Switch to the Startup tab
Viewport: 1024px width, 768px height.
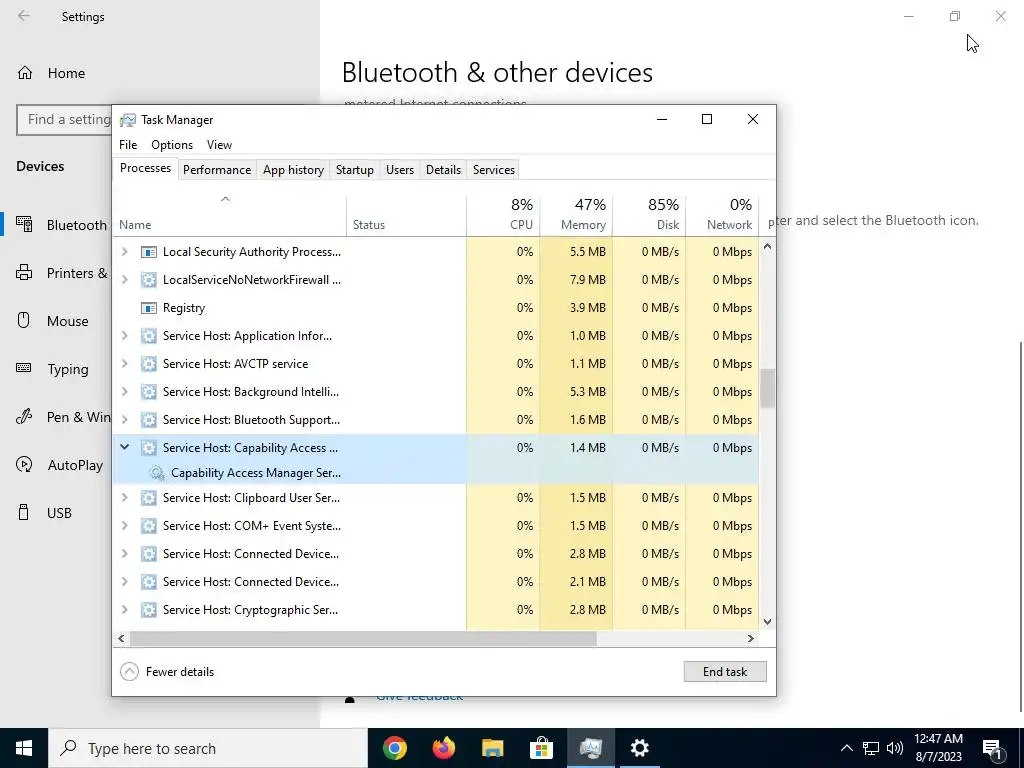355,170
